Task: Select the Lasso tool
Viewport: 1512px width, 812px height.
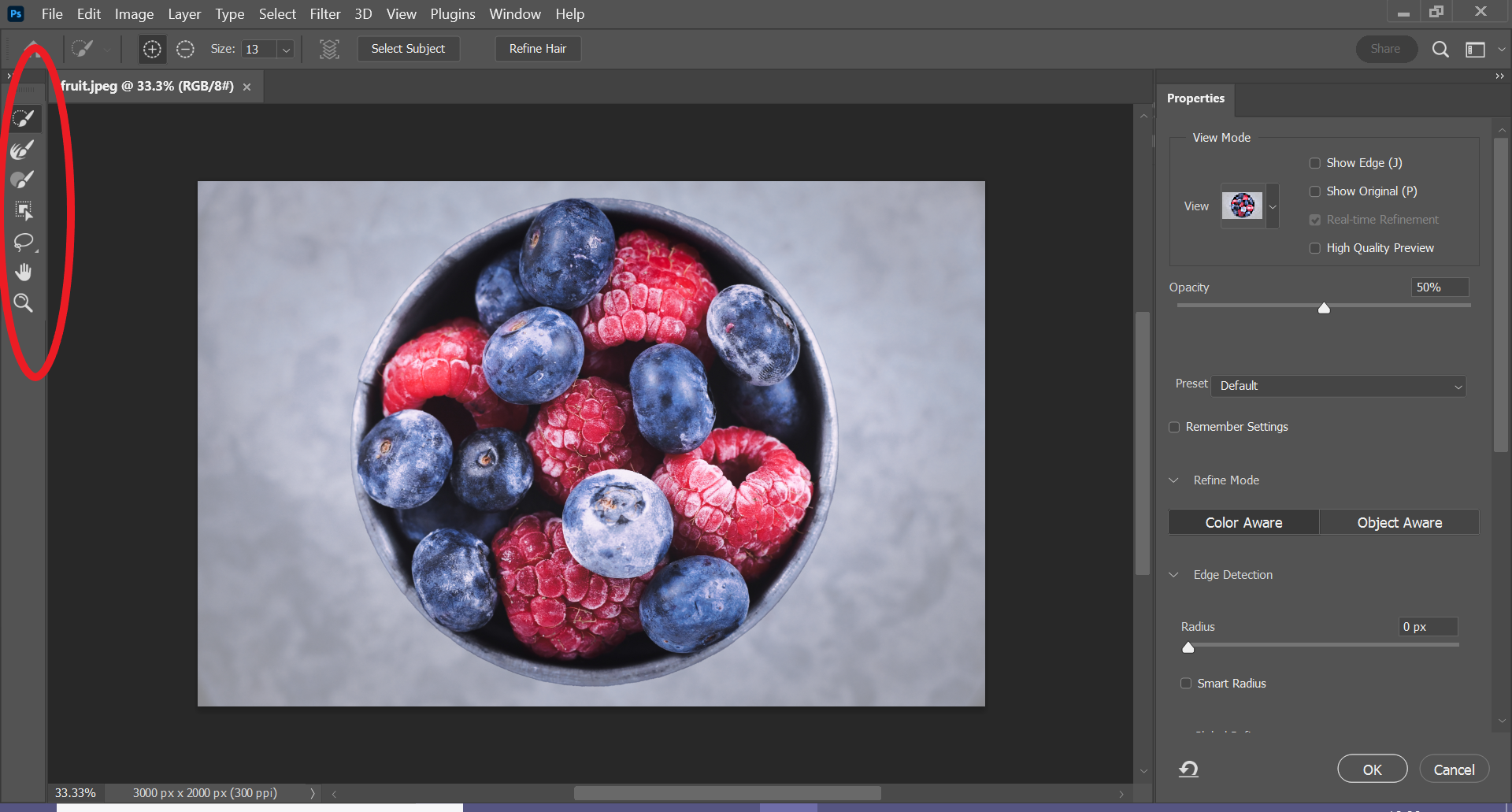Action: [24, 242]
